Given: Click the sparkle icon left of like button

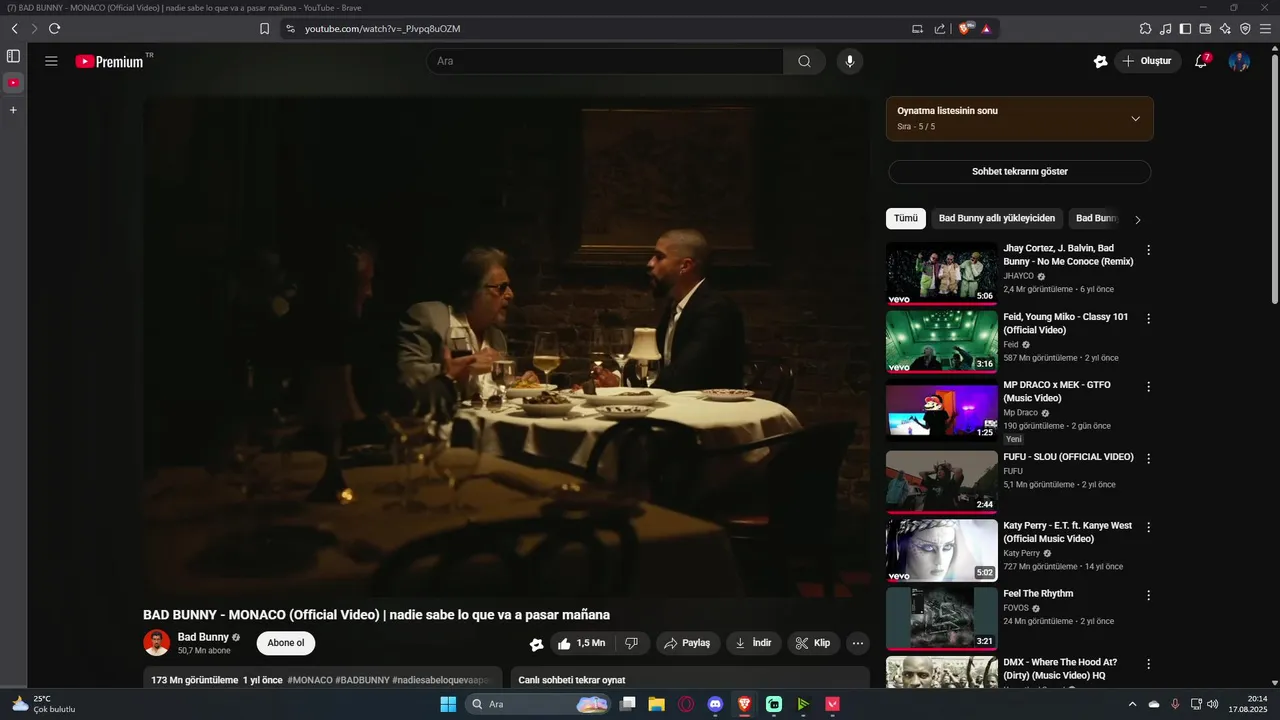Looking at the screenshot, I should tap(537, 644).
